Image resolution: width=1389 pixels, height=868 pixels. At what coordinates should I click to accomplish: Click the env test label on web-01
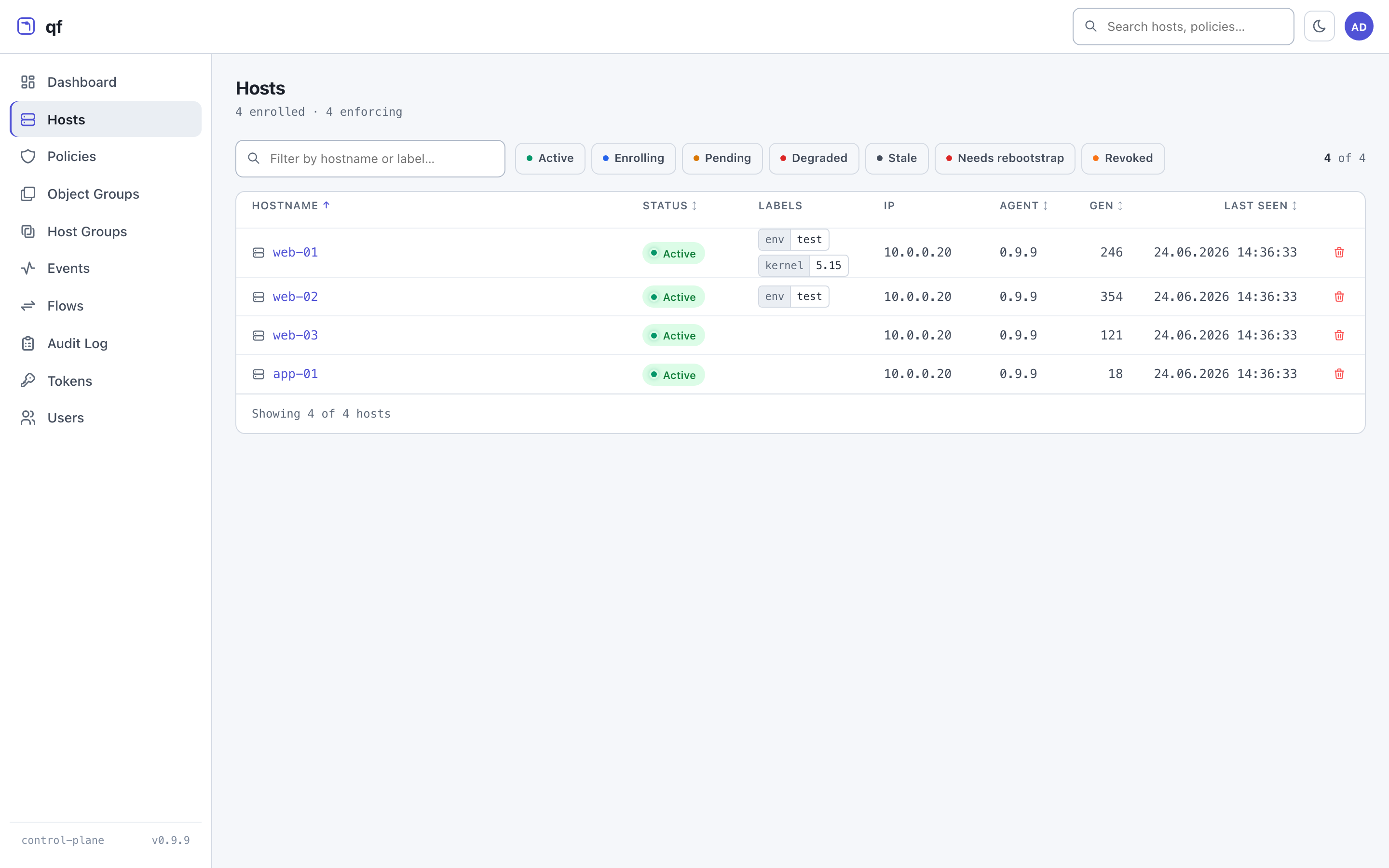[x=793, y=239]
